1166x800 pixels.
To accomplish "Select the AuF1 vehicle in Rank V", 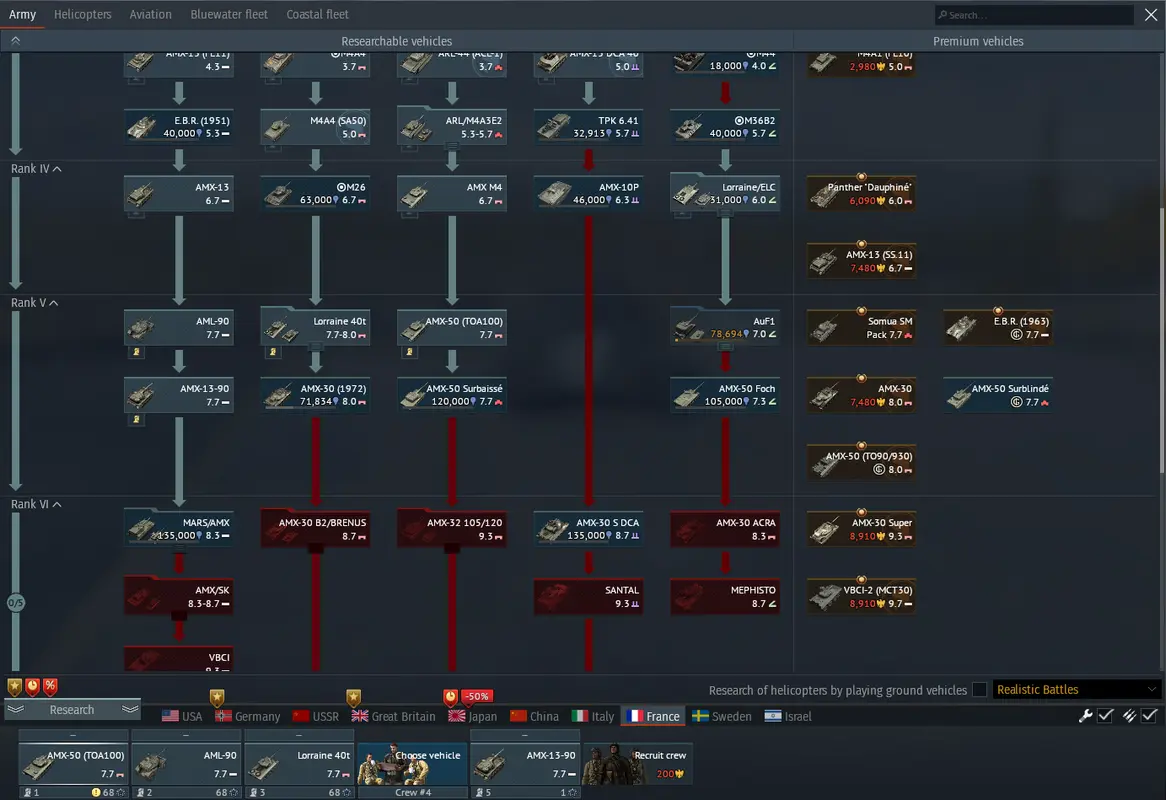I will coord(724,327).
